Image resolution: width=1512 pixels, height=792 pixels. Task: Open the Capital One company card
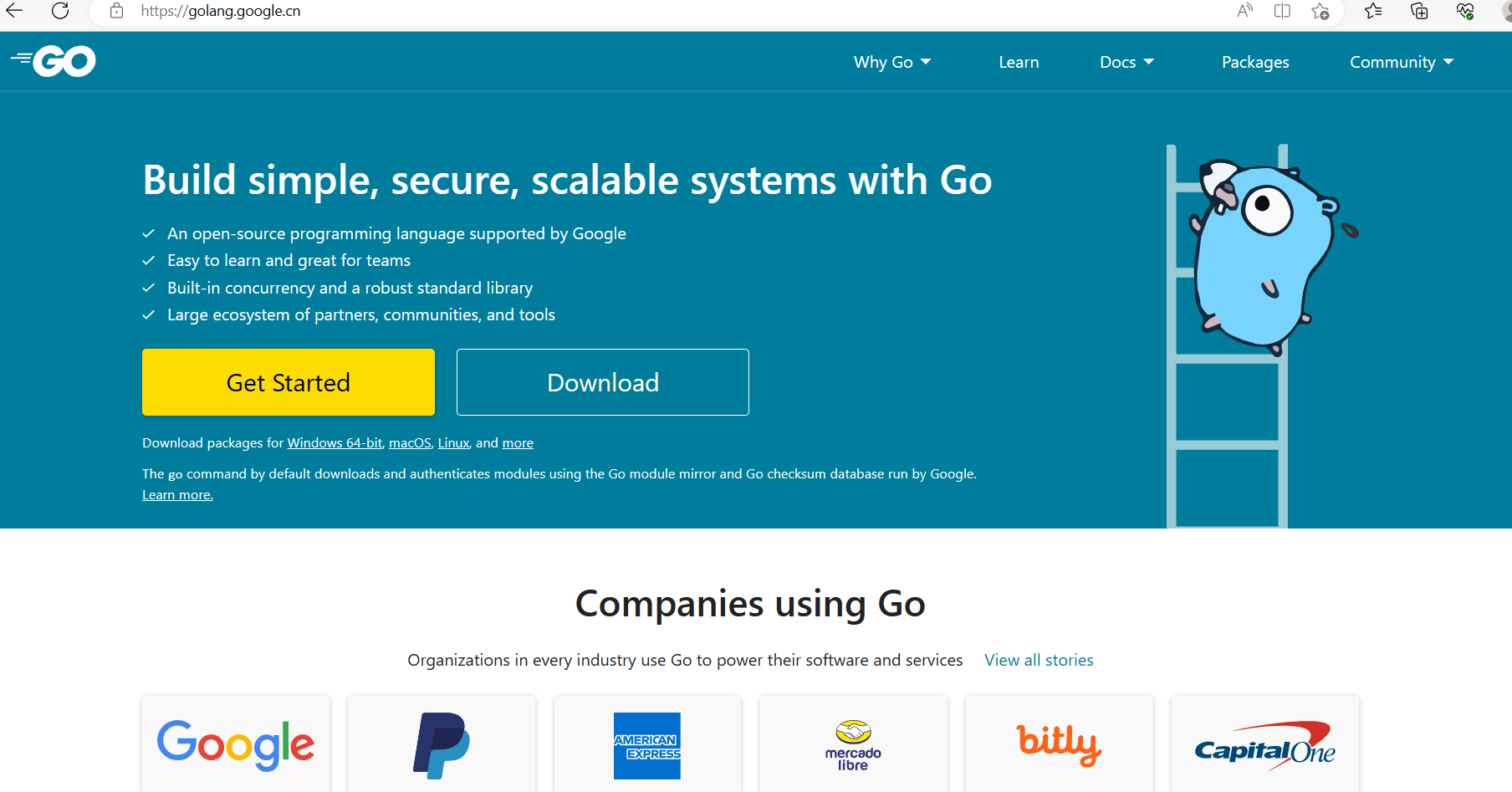click(x=1265, y=744)
